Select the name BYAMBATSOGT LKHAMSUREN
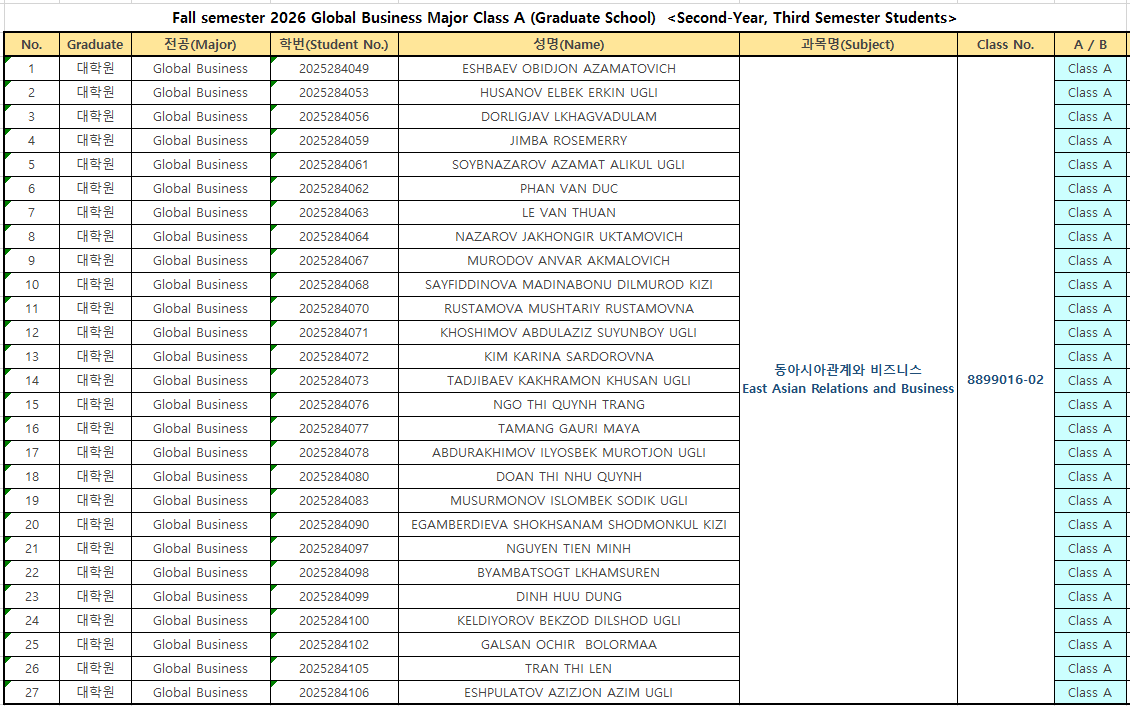 coord(569,573)
